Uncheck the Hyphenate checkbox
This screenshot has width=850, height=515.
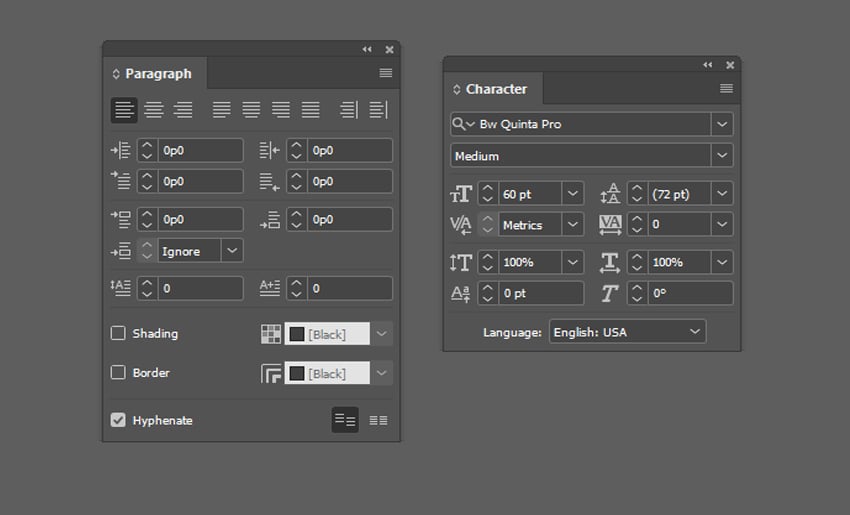point(118,421)
